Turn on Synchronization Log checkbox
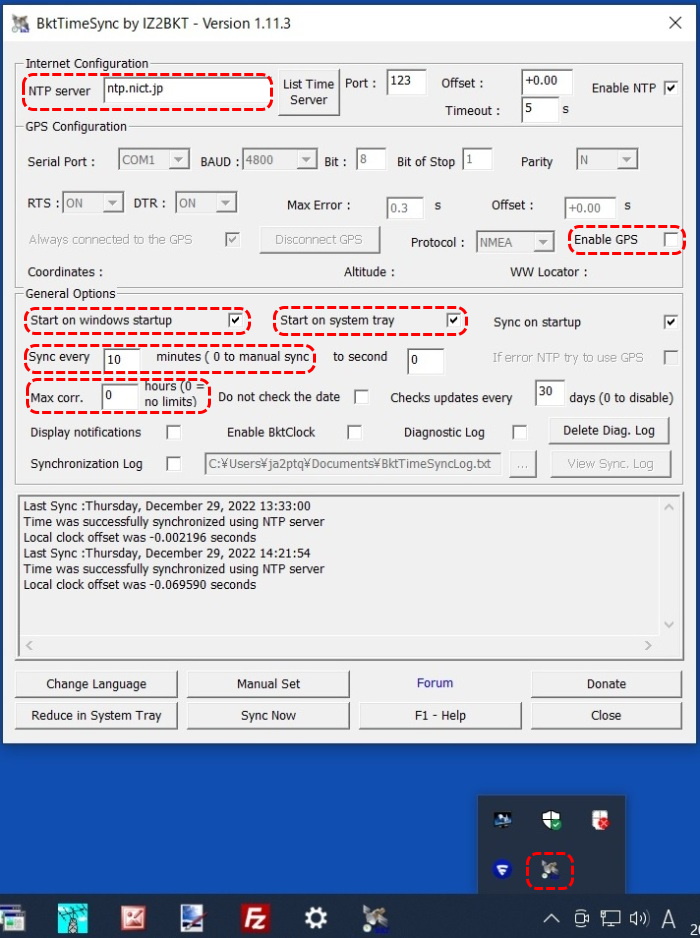This screenshot has width=700, height=938. coord(174,464)
